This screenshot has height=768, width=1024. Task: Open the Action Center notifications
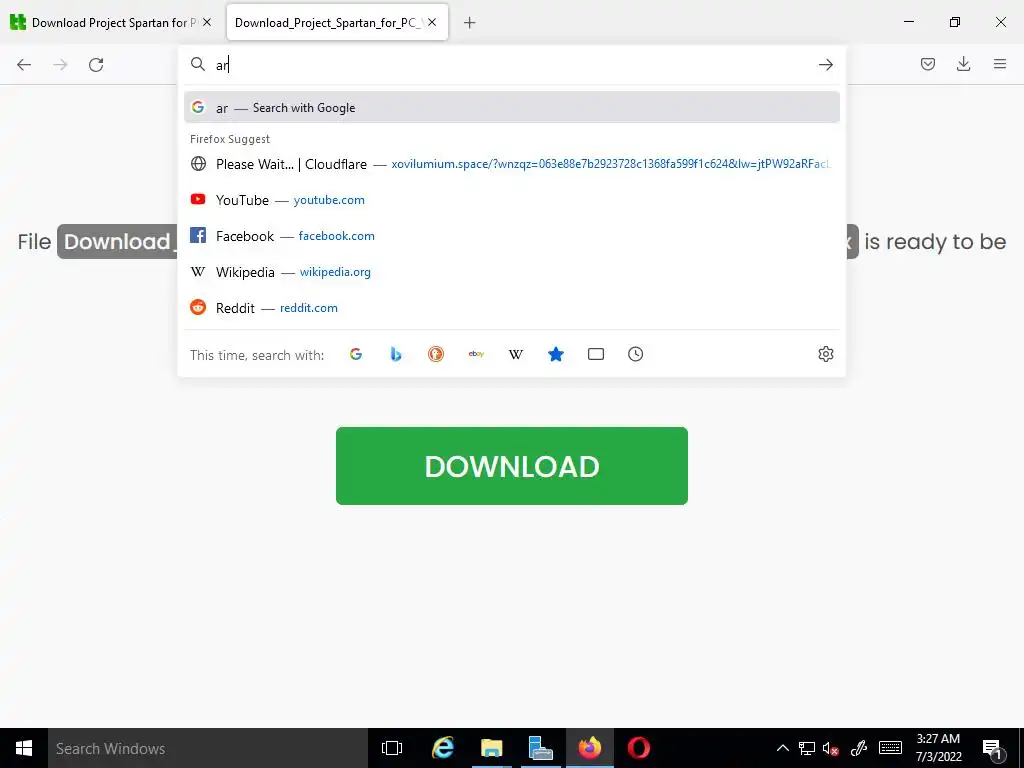(x=993, y=748)
